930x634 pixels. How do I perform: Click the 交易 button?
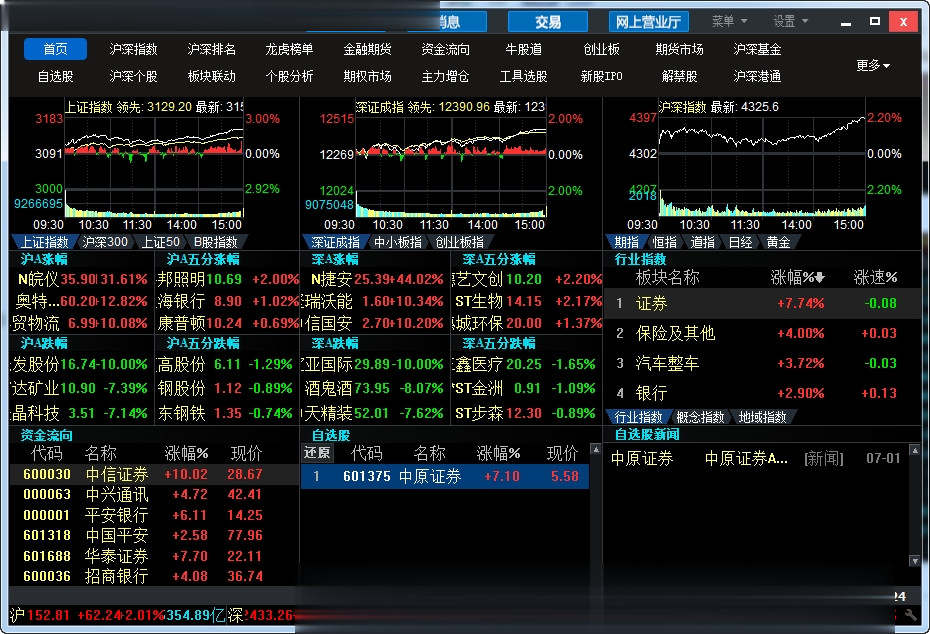click(548, 22)
